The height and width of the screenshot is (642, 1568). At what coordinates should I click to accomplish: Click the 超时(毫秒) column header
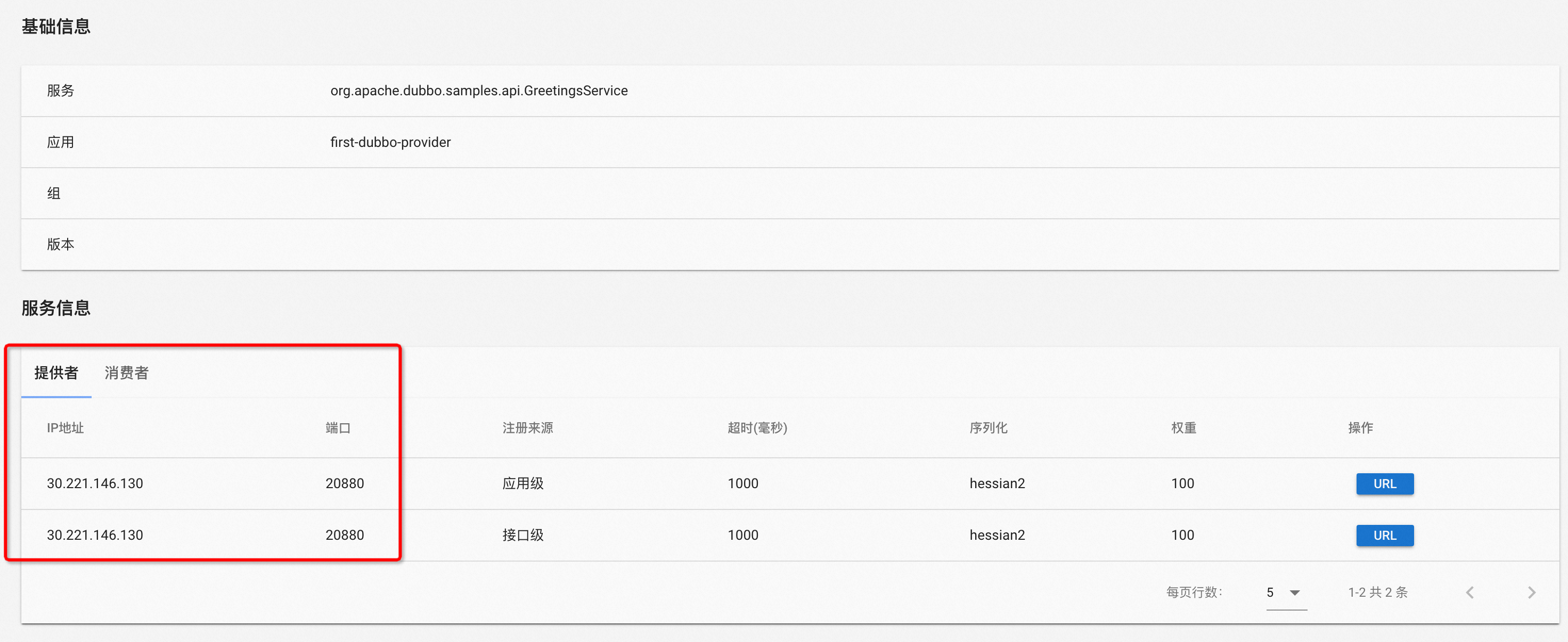pos(757,428)
